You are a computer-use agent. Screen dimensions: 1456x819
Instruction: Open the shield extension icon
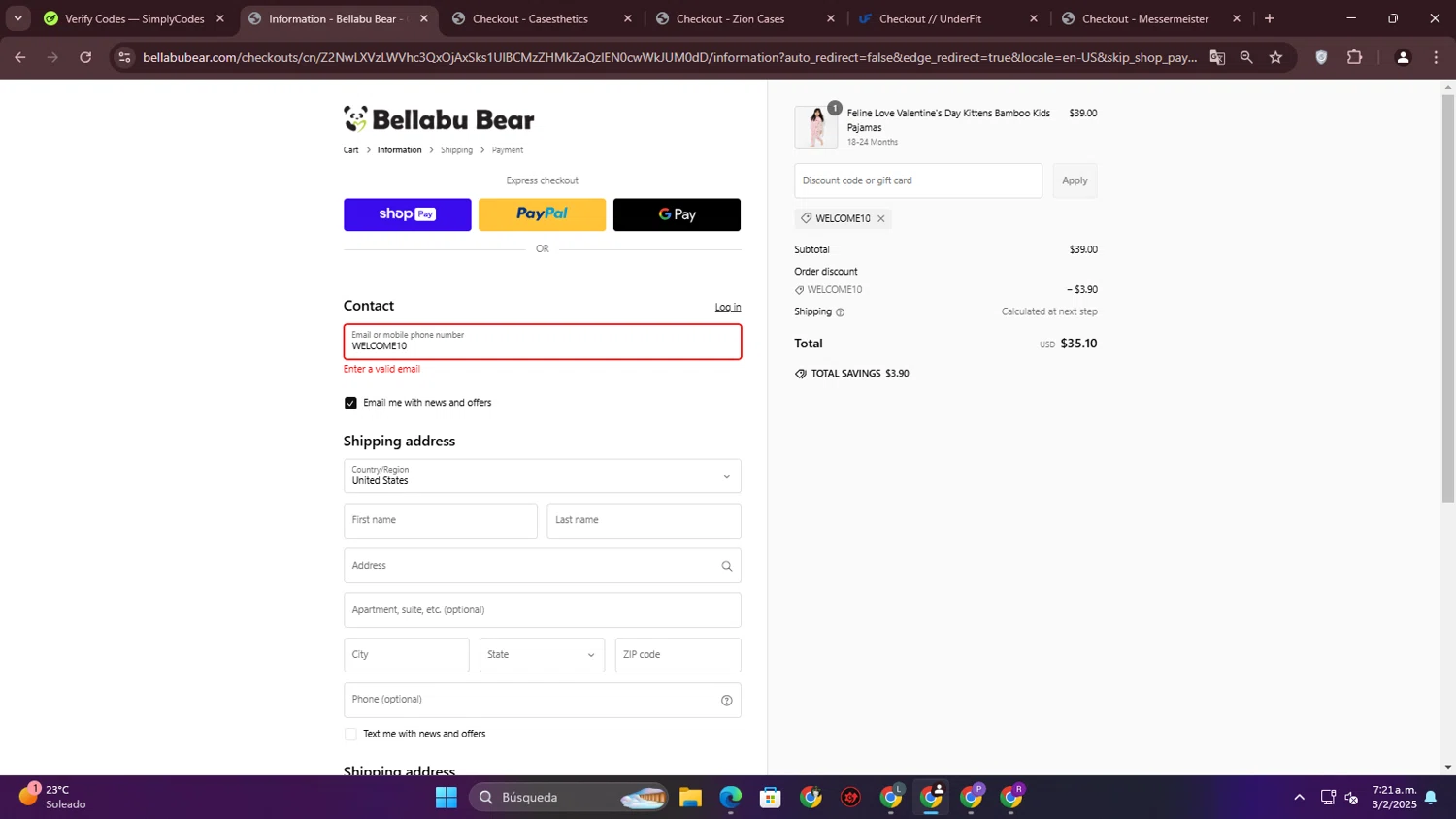(1321, 57)
